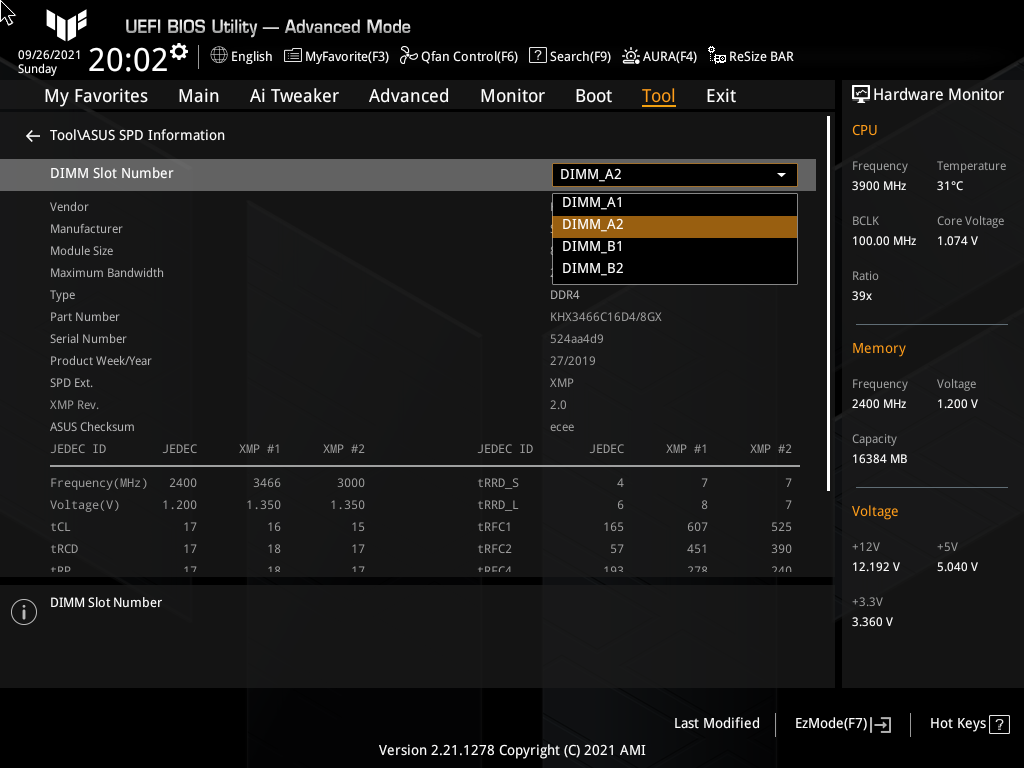Change the BIOS language from English
Image resolution: width=1024 pixels, height=768 pixels.
tap(241, 56)
